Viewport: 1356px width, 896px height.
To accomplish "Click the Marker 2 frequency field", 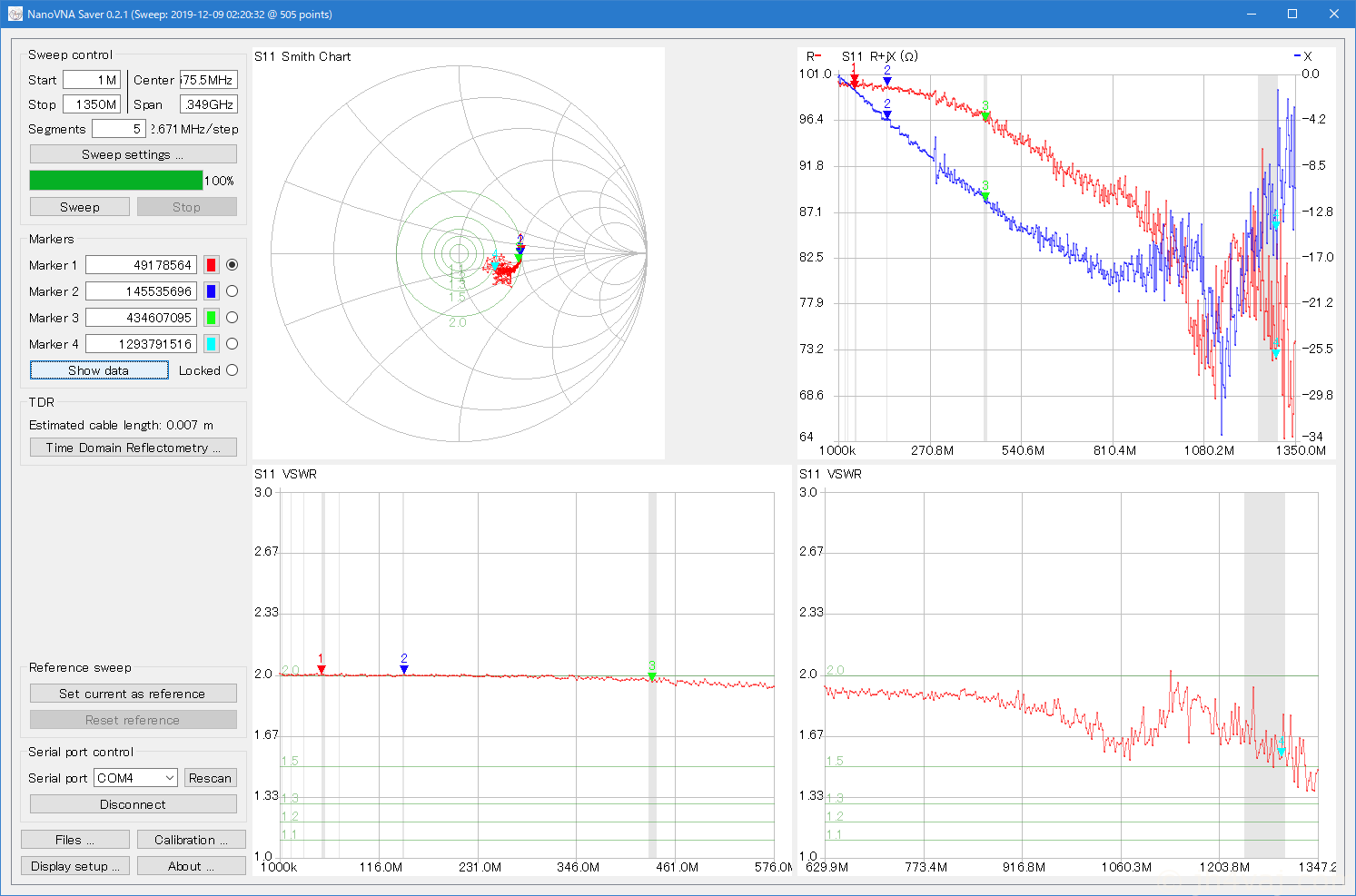I will tap(141, 291).
